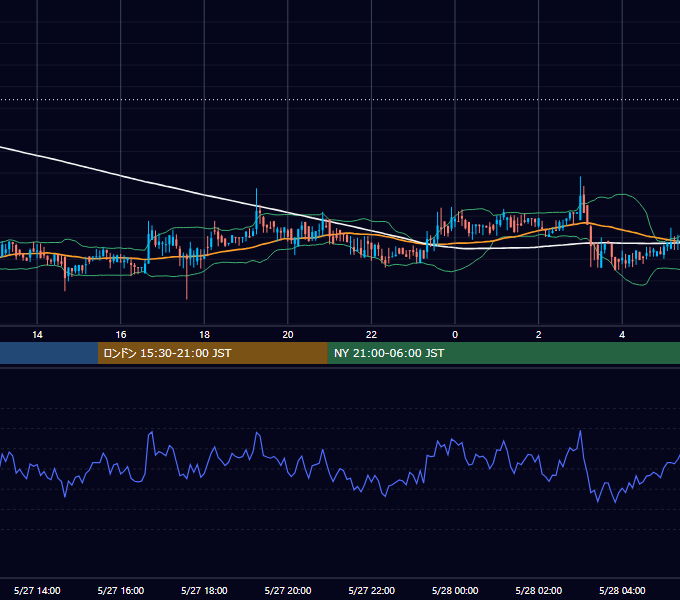Image resolution: width=680 pixels, height=600 pixels.
Task: Click the blue session bar before London
Action: [49, 353]
